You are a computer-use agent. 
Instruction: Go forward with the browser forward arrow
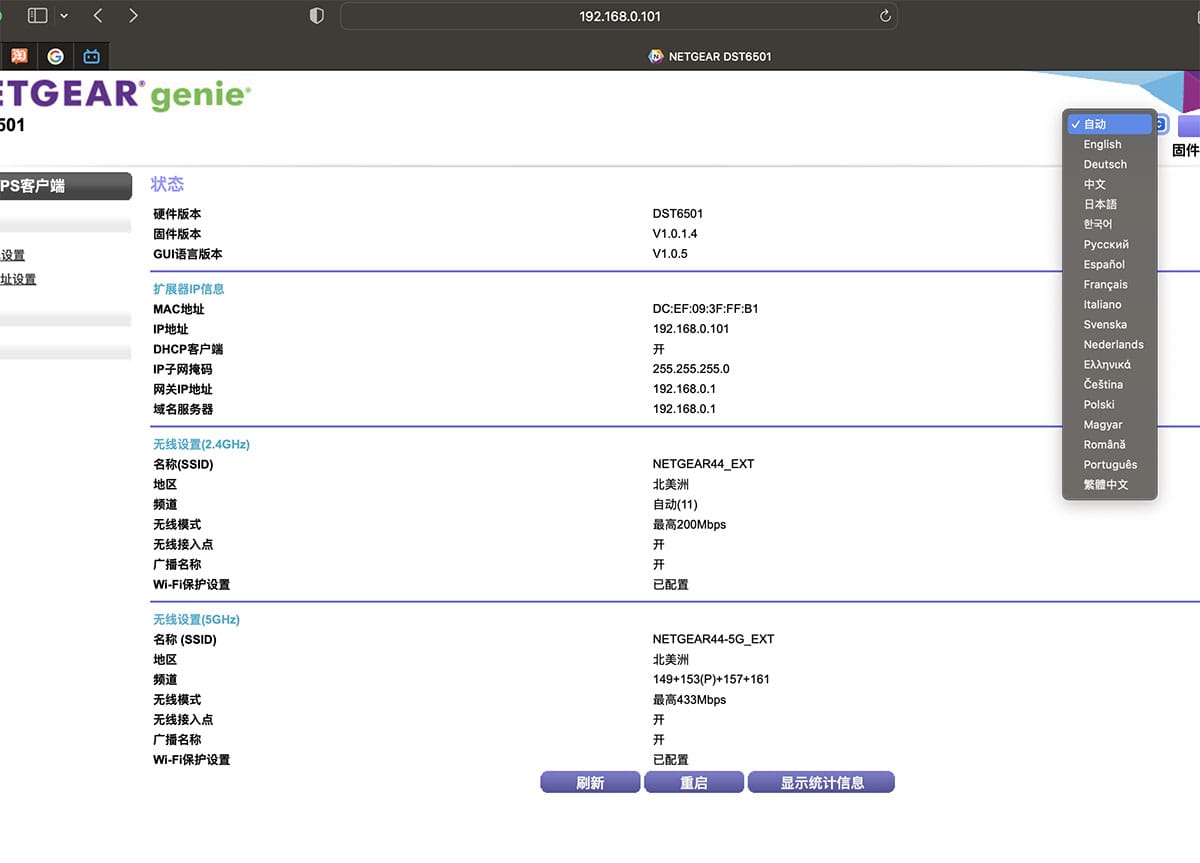[133, 16]
